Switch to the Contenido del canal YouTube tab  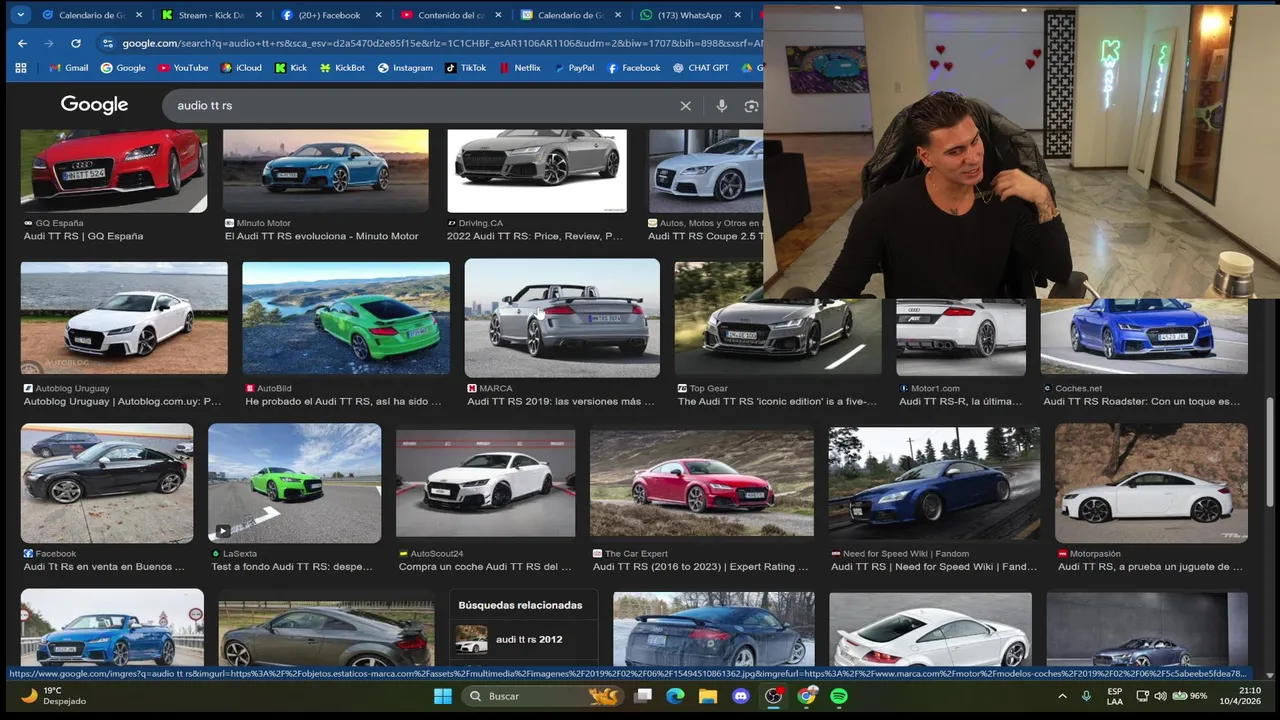point(450,15)
